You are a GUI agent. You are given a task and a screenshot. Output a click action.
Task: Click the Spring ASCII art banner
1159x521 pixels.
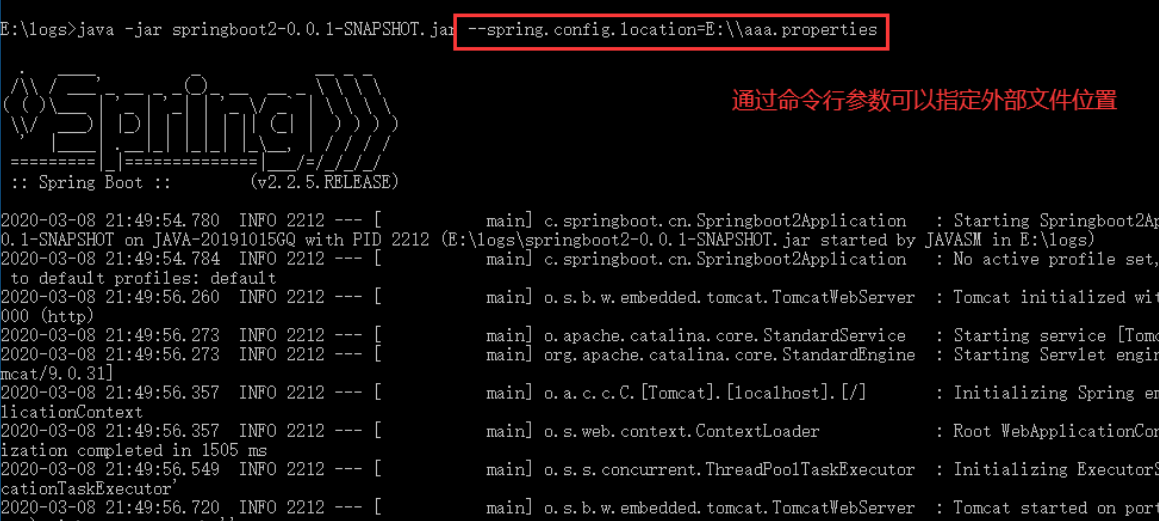click(200, 118)
